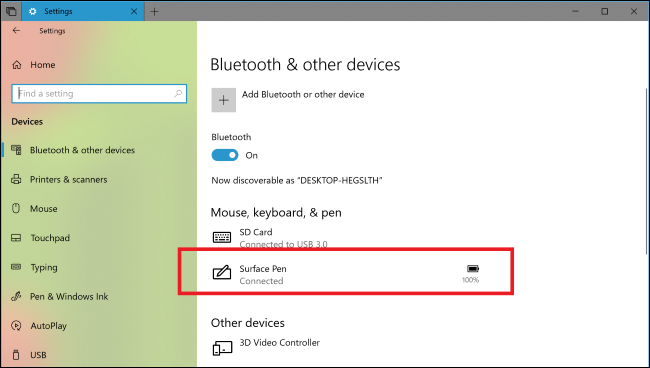Open Touchpad settings icon
The width and height of the screenshot is (650, 368).
(16, 238)
